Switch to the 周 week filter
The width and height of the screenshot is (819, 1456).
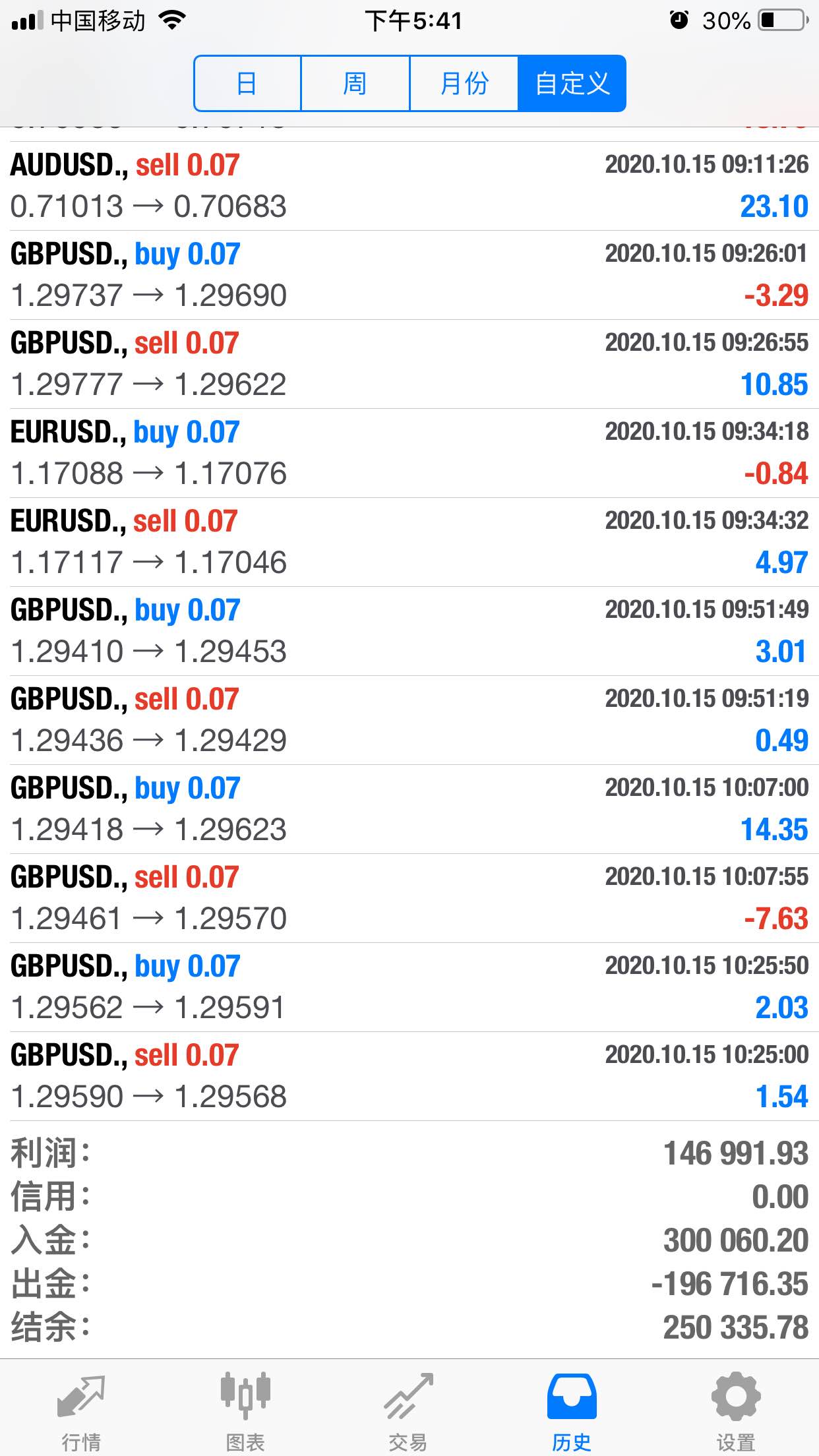click(355, 84)
